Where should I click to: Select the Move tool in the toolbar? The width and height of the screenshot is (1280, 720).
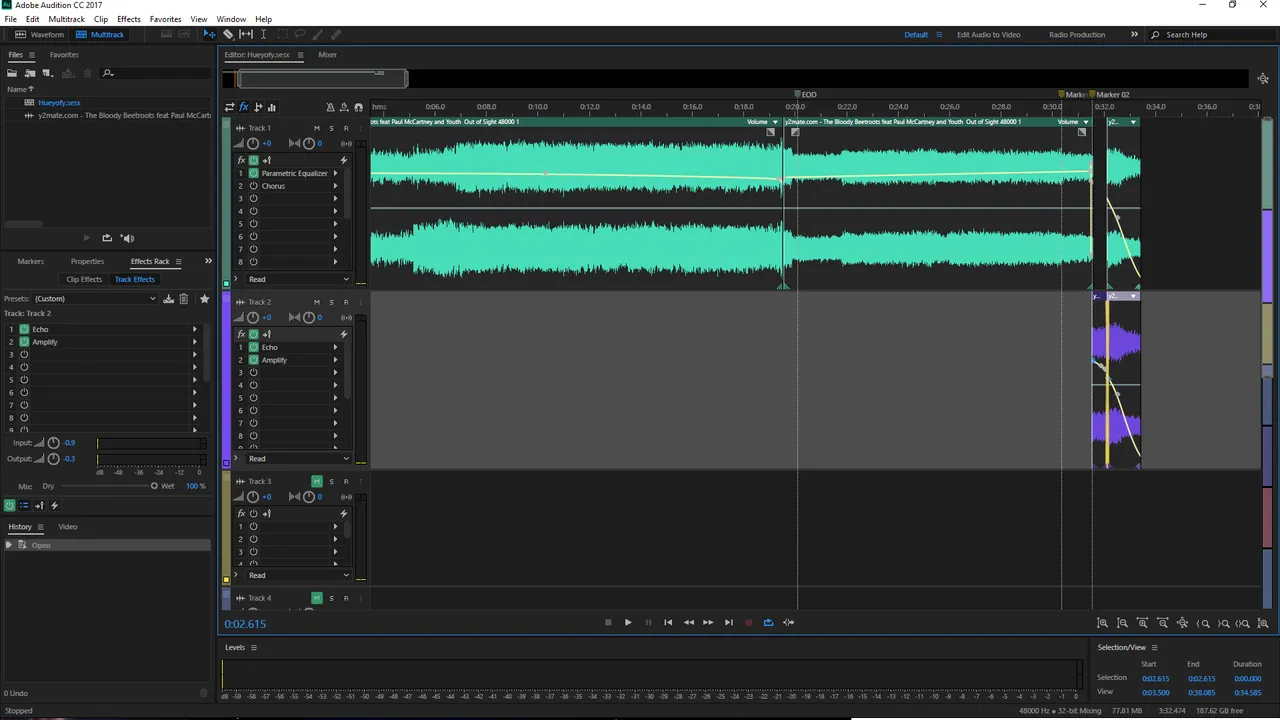tap(209, 34)
